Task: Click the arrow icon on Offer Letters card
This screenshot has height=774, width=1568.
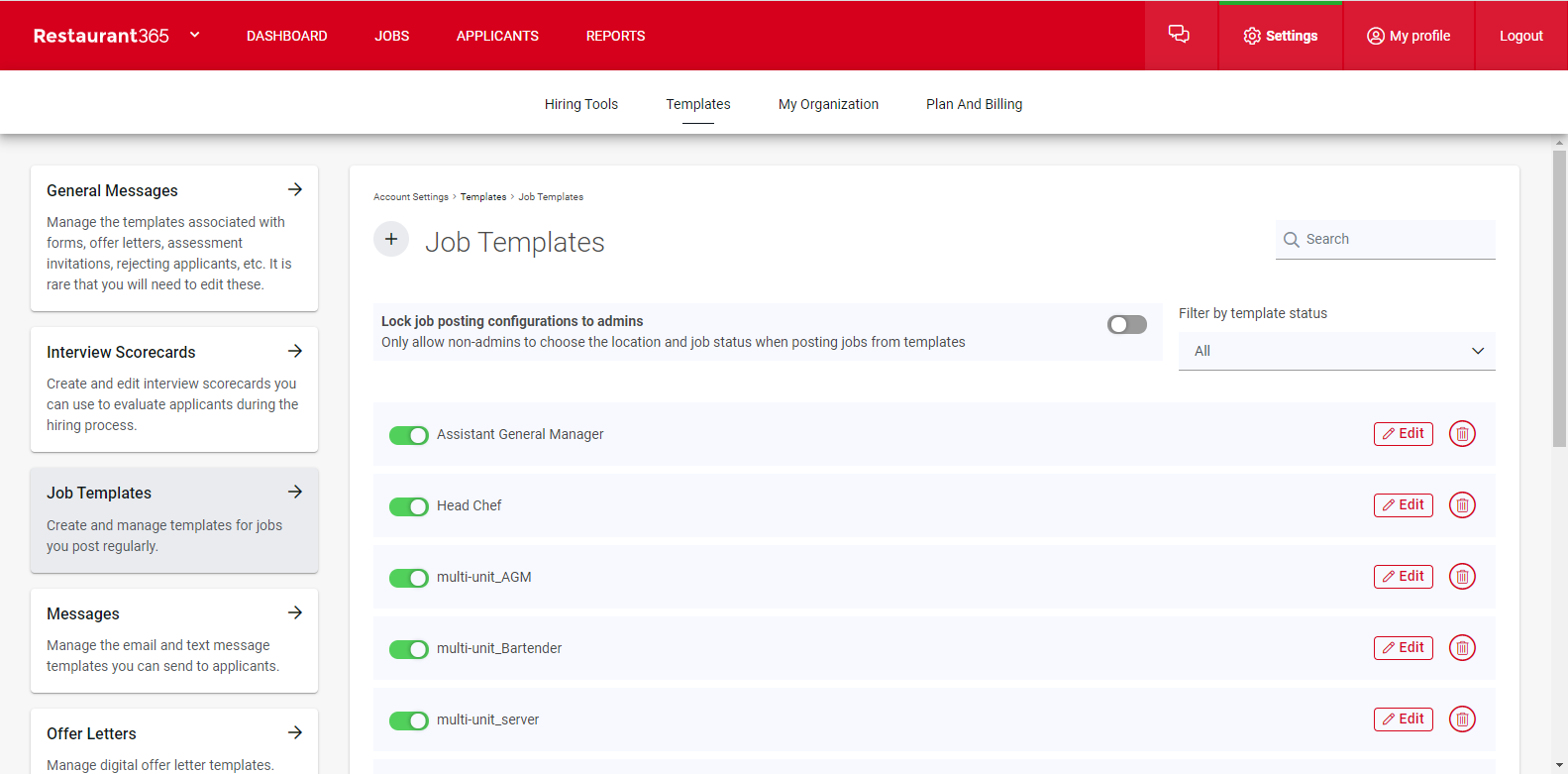Action: tap(295, 732)
